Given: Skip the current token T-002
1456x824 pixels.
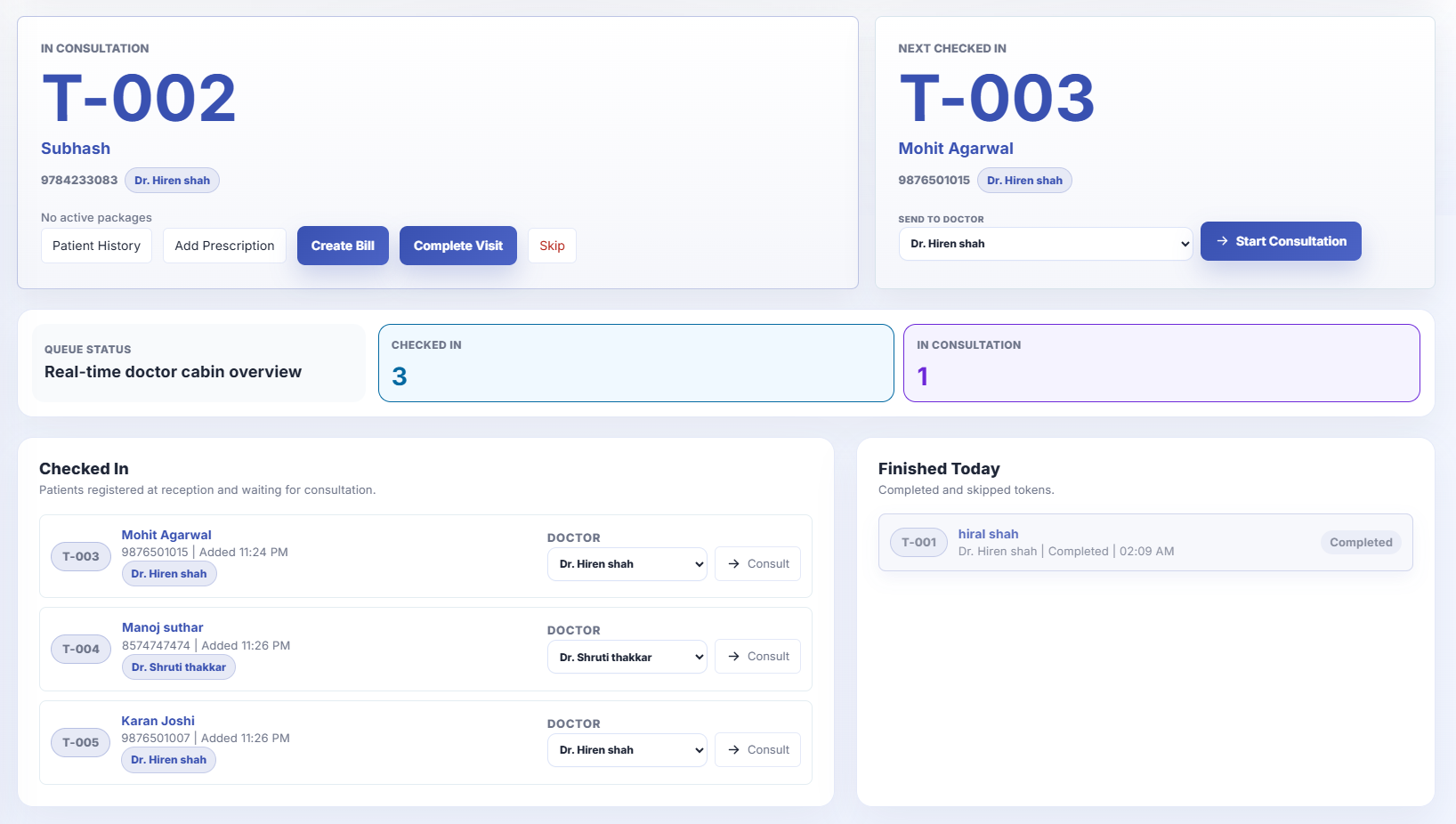Looking at the screenshot, I should pyautogui.click(x=552, y=246).
